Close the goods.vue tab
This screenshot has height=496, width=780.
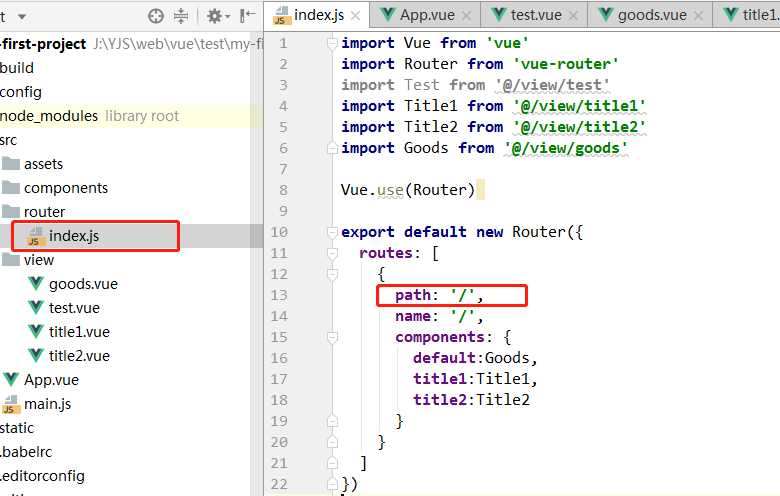click(x=698, y=16)
